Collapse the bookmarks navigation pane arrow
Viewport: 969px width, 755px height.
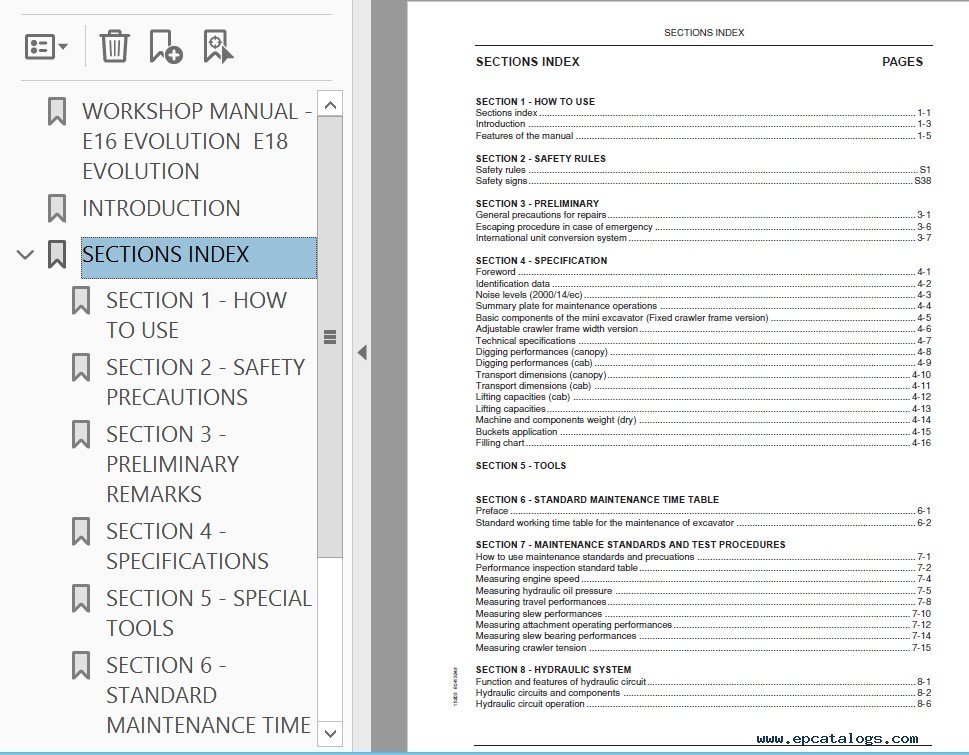362,353
